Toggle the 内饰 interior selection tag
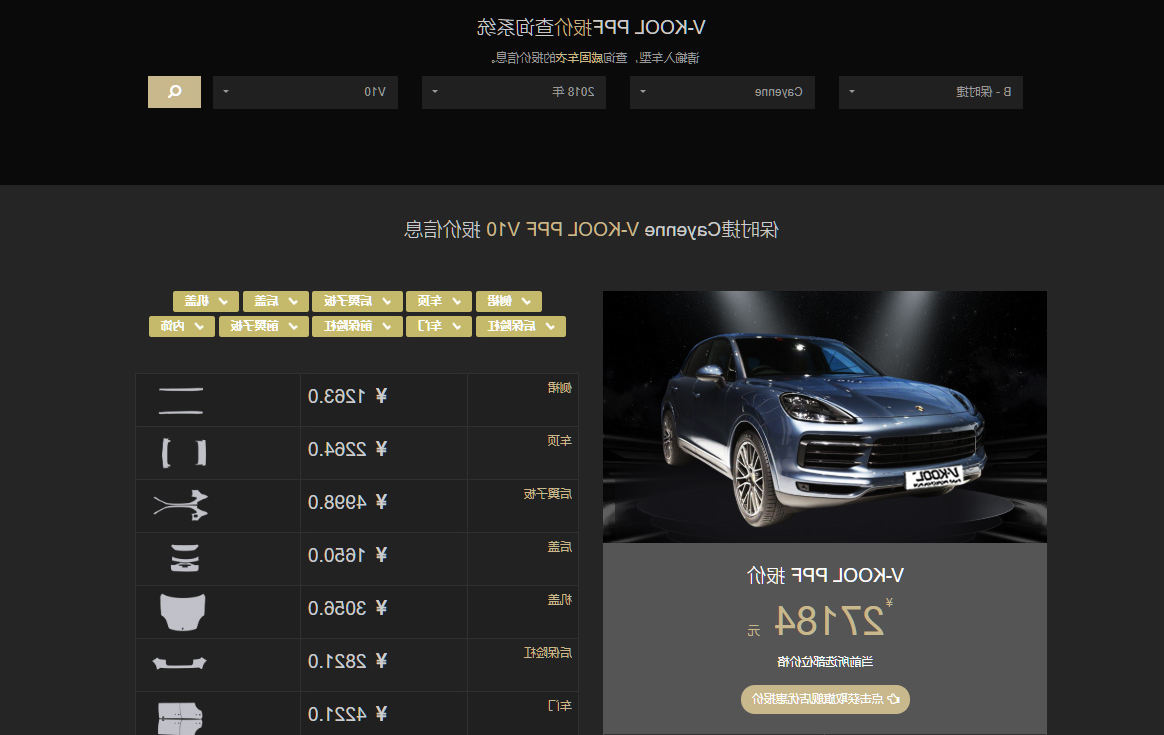This screenshot has height=735, width=1164. (182, 326)
